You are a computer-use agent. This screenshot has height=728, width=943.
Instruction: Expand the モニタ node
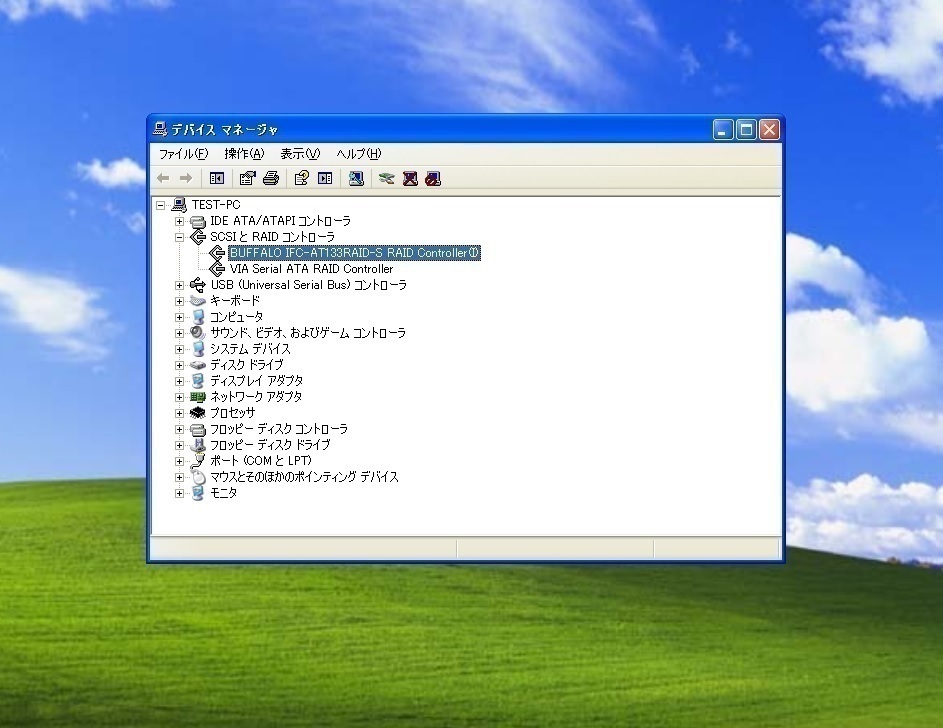click(x=179, y=494)
